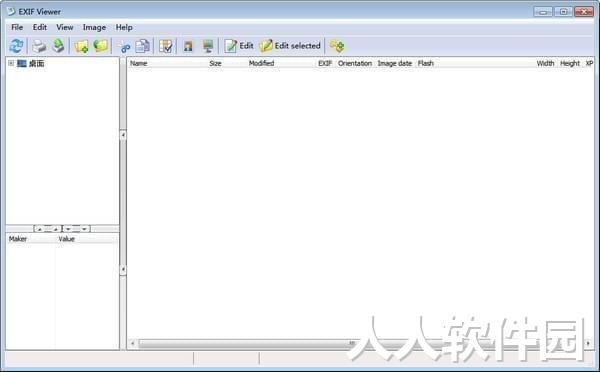This screenshot has height=372, width=600.
Task: Close the EXIF Viewer window
Action: [x=584, y=12]
